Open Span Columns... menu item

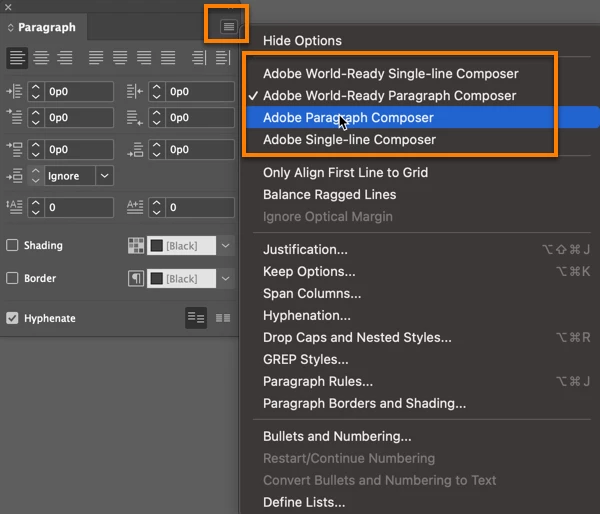point(312,294)
